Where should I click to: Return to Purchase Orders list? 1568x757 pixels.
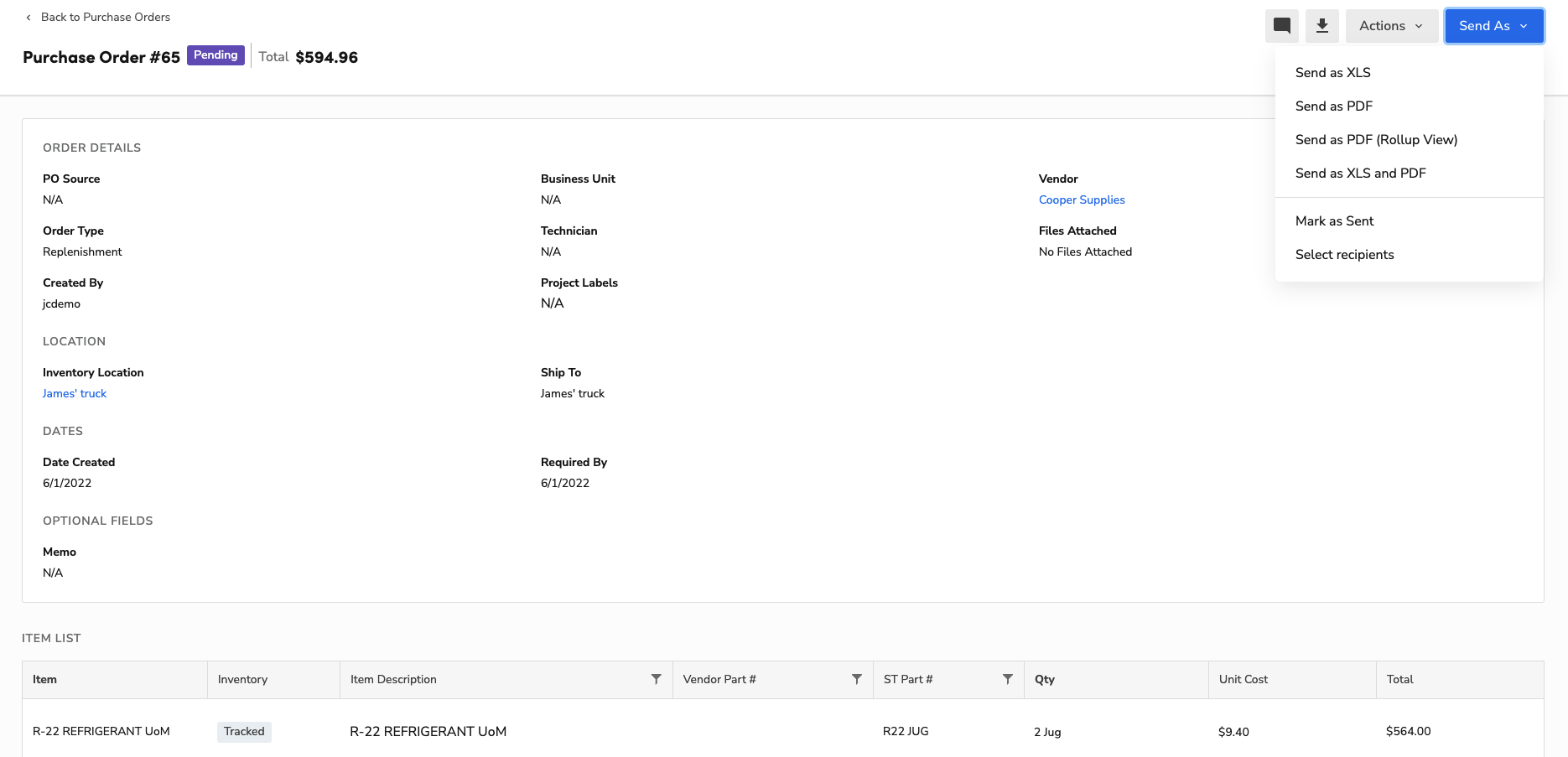point(106,17)
